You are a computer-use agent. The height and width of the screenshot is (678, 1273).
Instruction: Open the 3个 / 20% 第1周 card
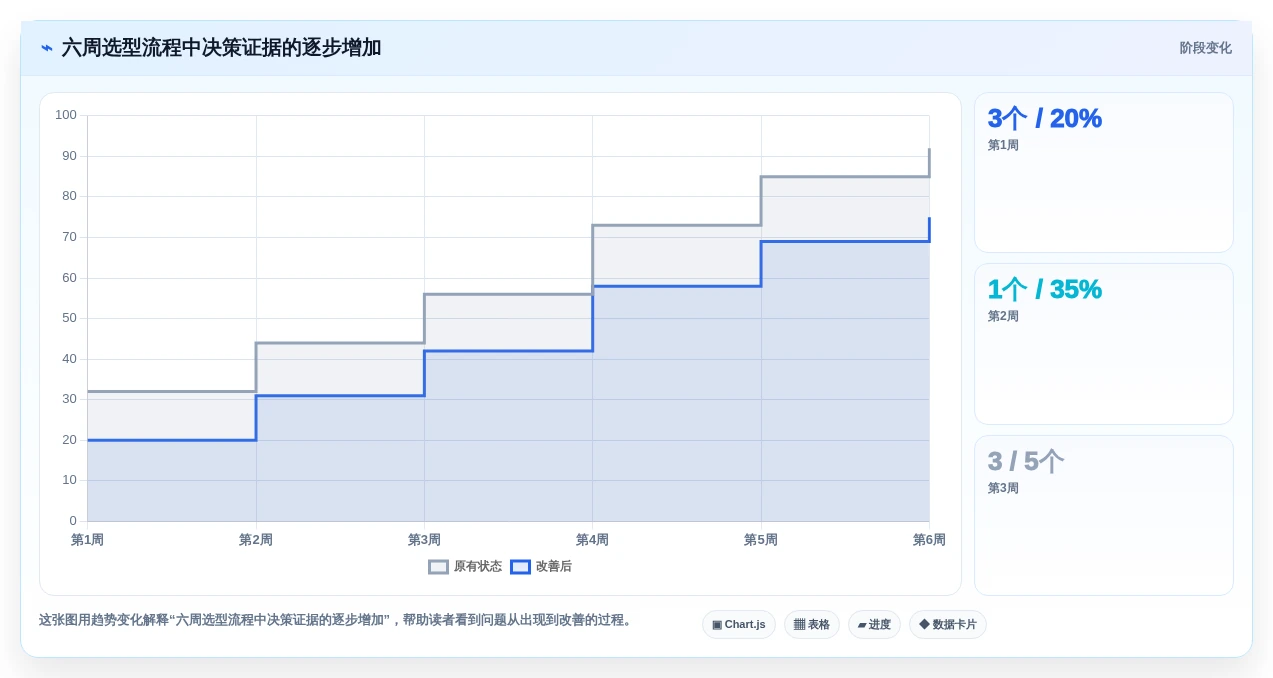pos(1104,173)
